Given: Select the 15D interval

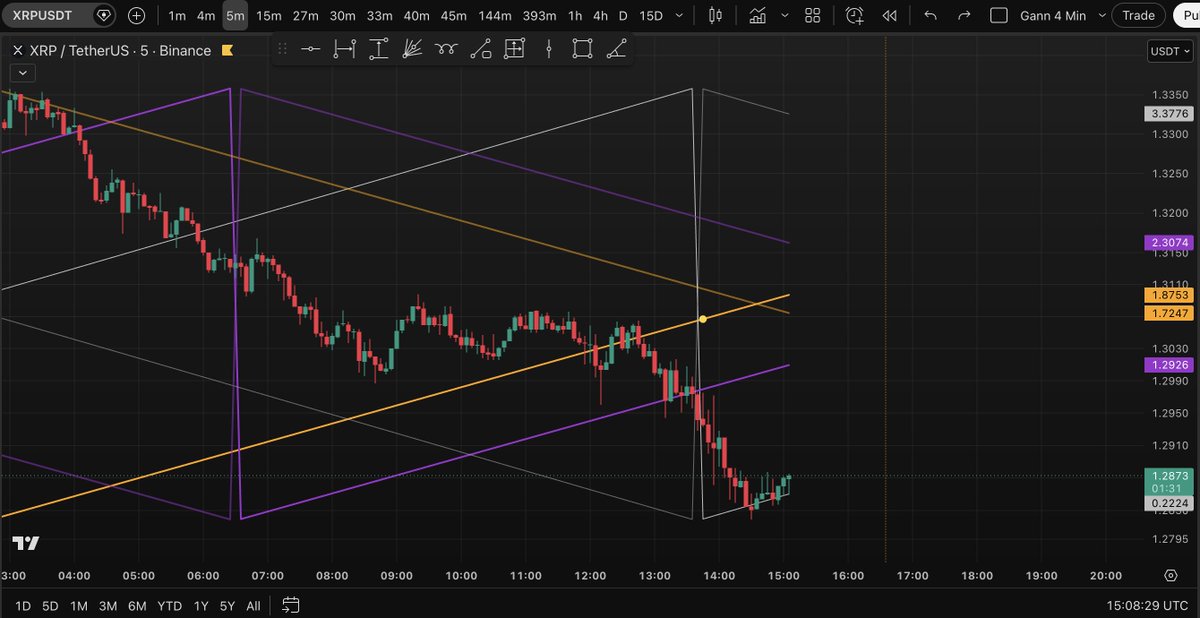Looking at the screenshot, I should pyautogui.click(x=651, y=15).
